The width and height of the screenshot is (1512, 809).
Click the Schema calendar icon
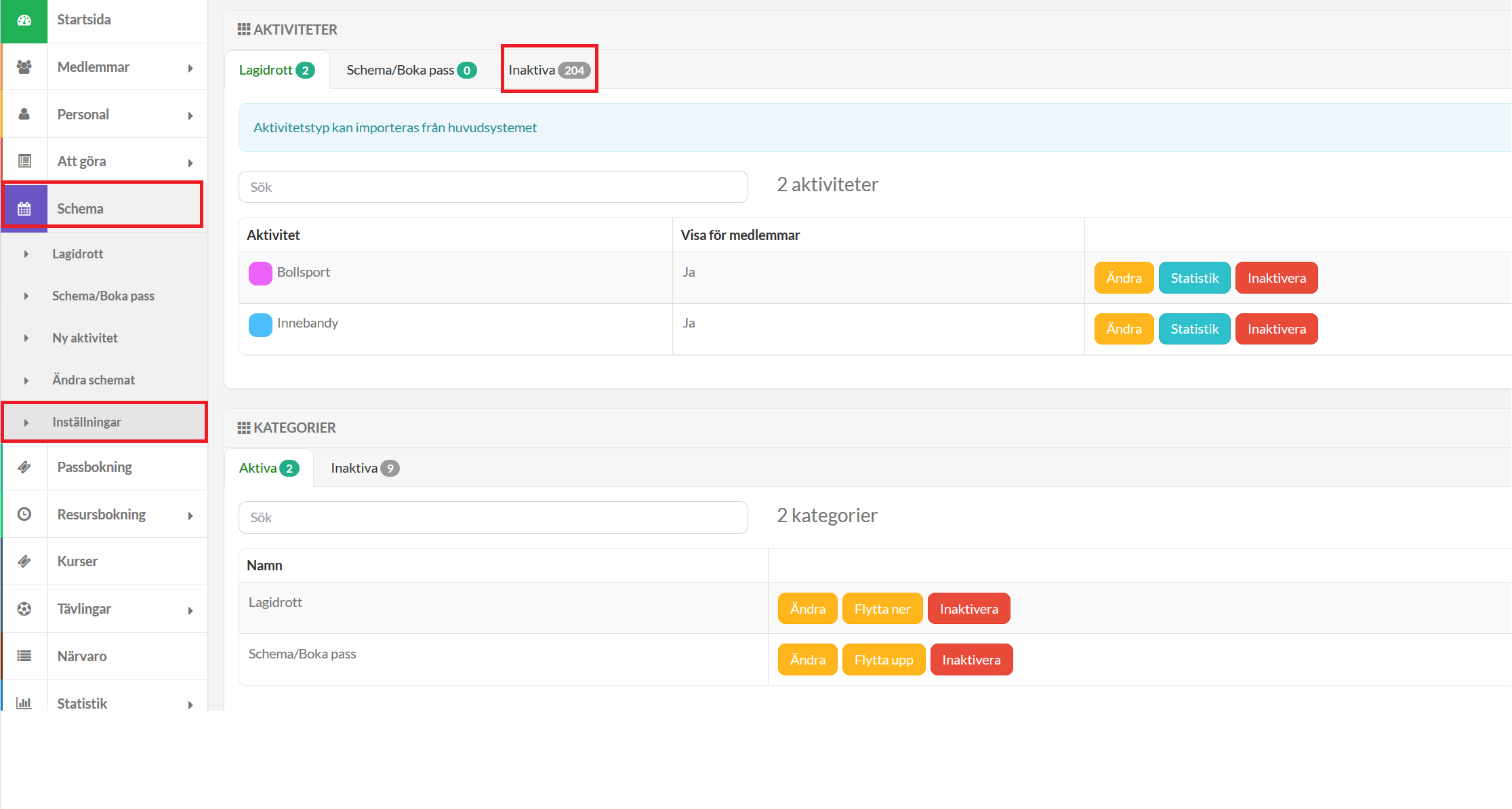[24, 209]
